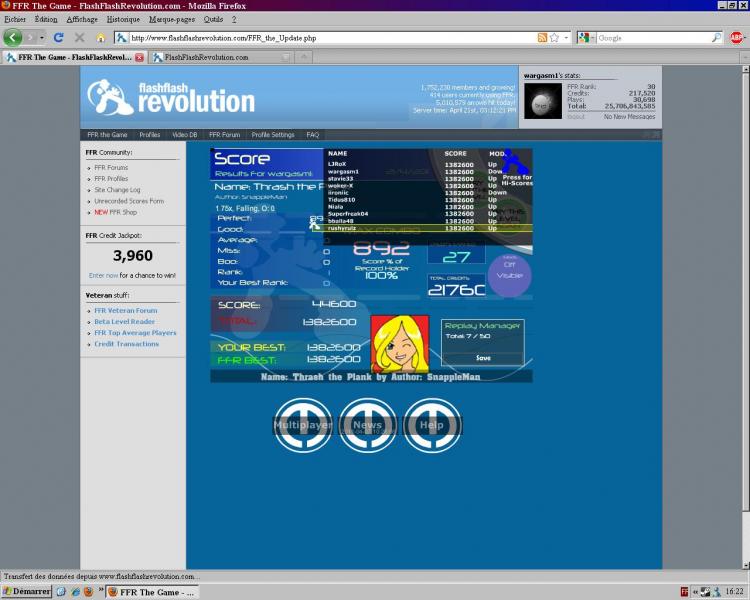Screen dimensions: 750x600
Task: Toggle the purple 'Off Visible' circle
Action: click(x=509, y=272)
